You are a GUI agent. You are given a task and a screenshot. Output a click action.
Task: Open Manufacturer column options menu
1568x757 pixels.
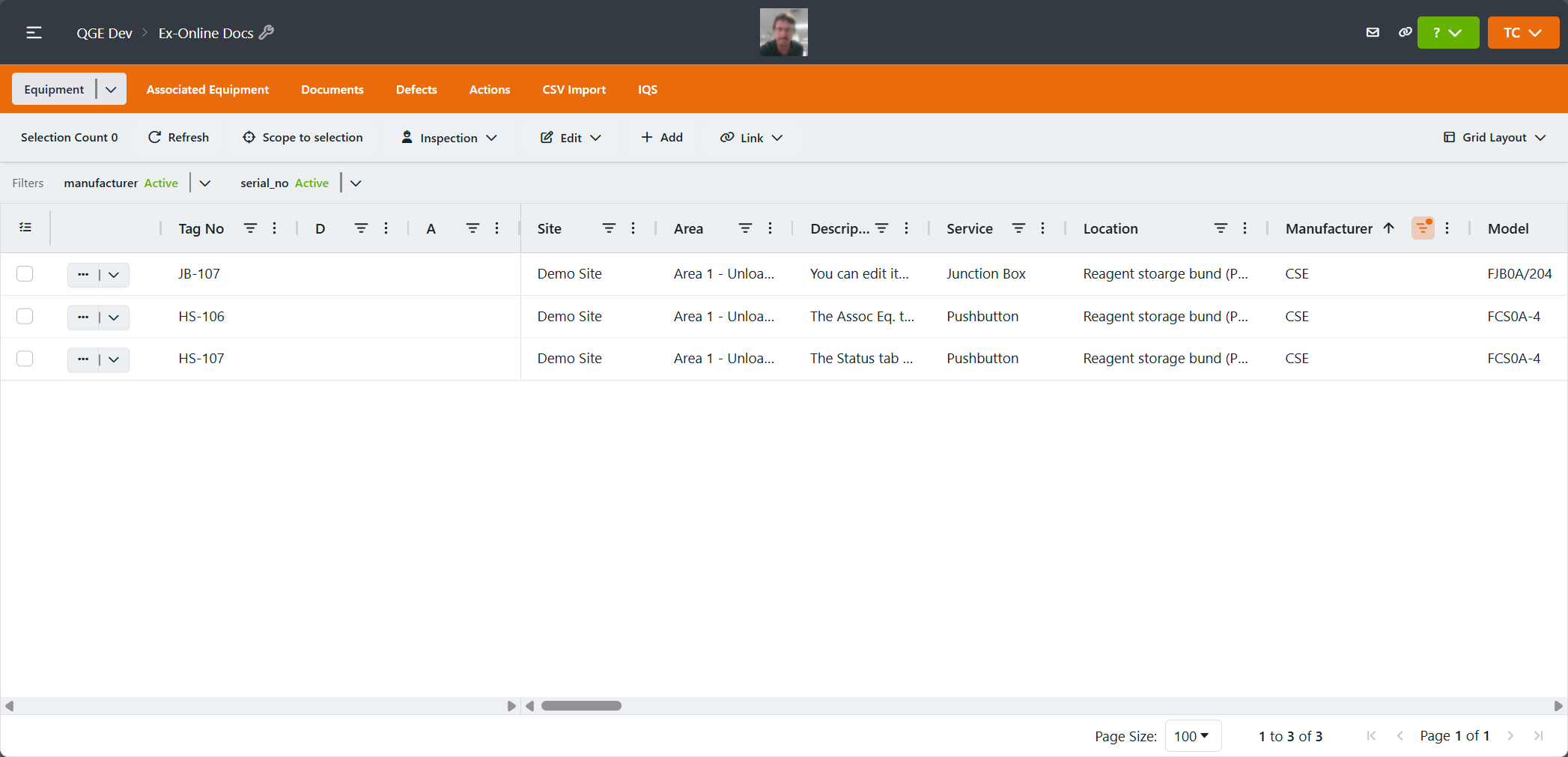pos(1447,228)
